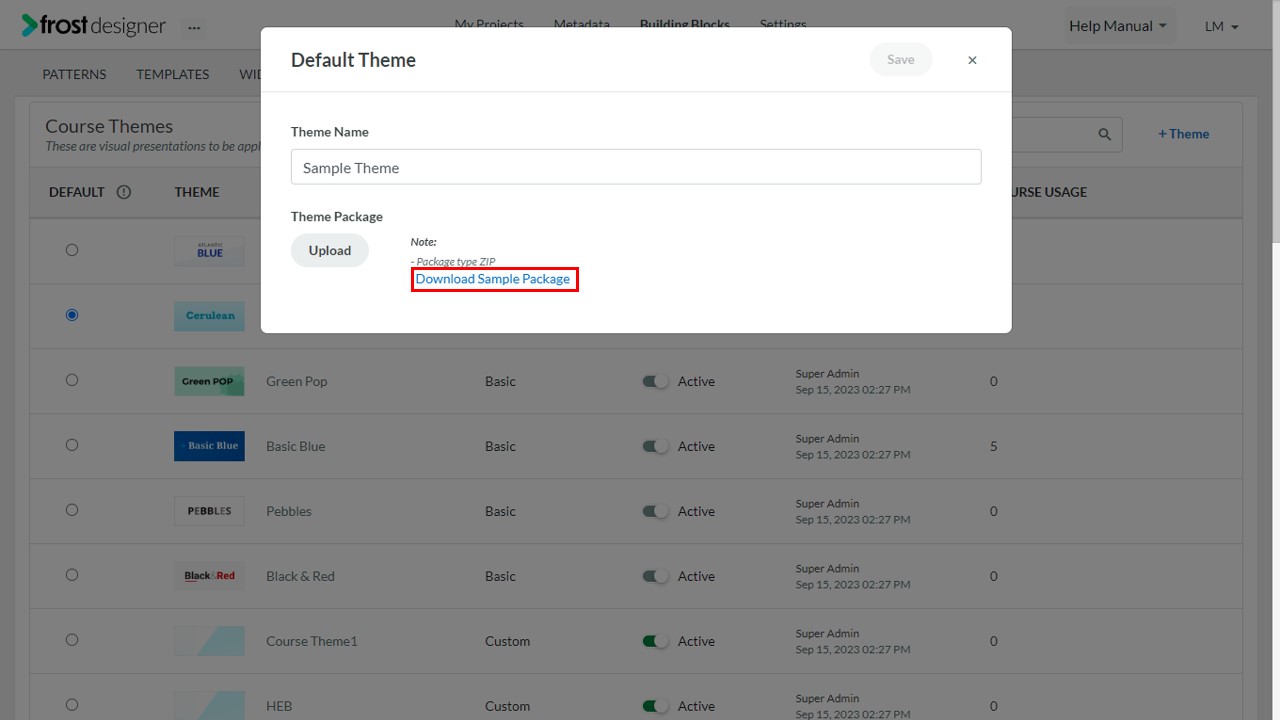This screenshot has height=720, width=1280.
Task: Click the Black & Red theme name
Action: (301, 576)
